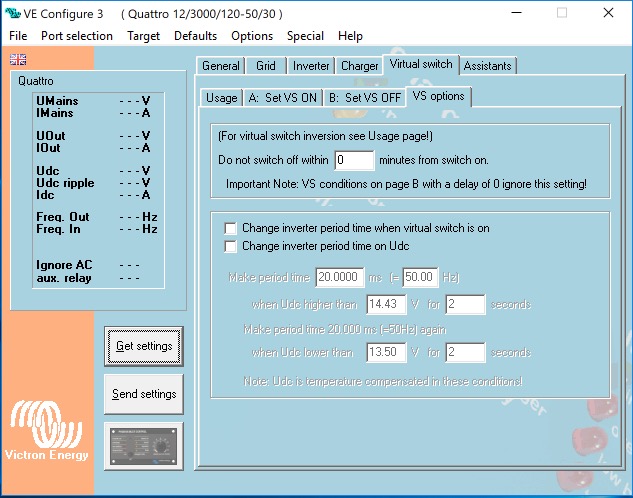Open the File menu

pos(19,35)
